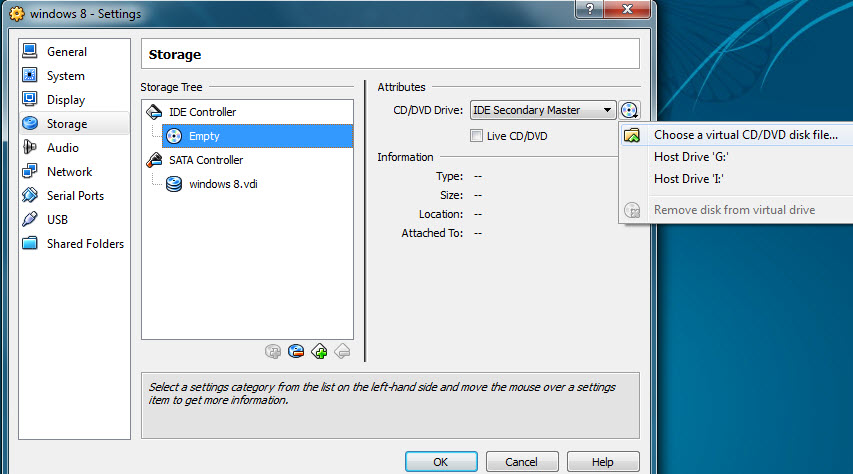Screen dimensions: 853x474
Task: Click the USB category plug icon
Action: 30,219
